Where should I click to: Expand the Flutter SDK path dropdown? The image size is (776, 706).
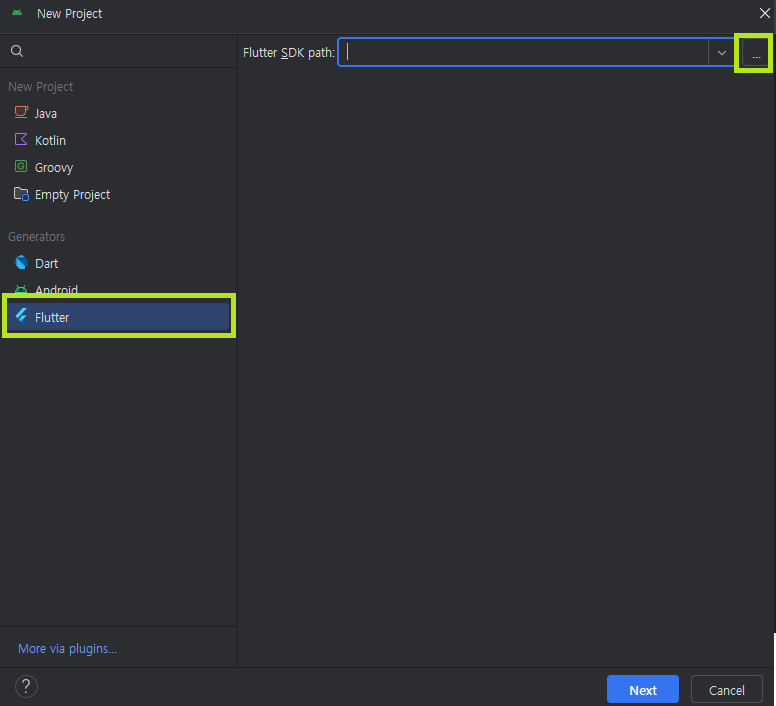tap(722, 52)
